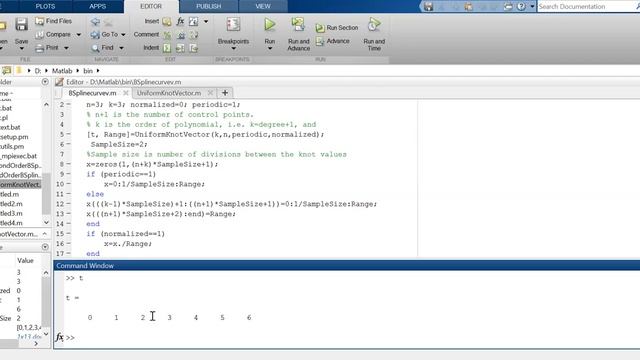Open the Help dropdown arrow
Image resolution: width=640 pixels, height=360 pixels.
click(532, 7)
